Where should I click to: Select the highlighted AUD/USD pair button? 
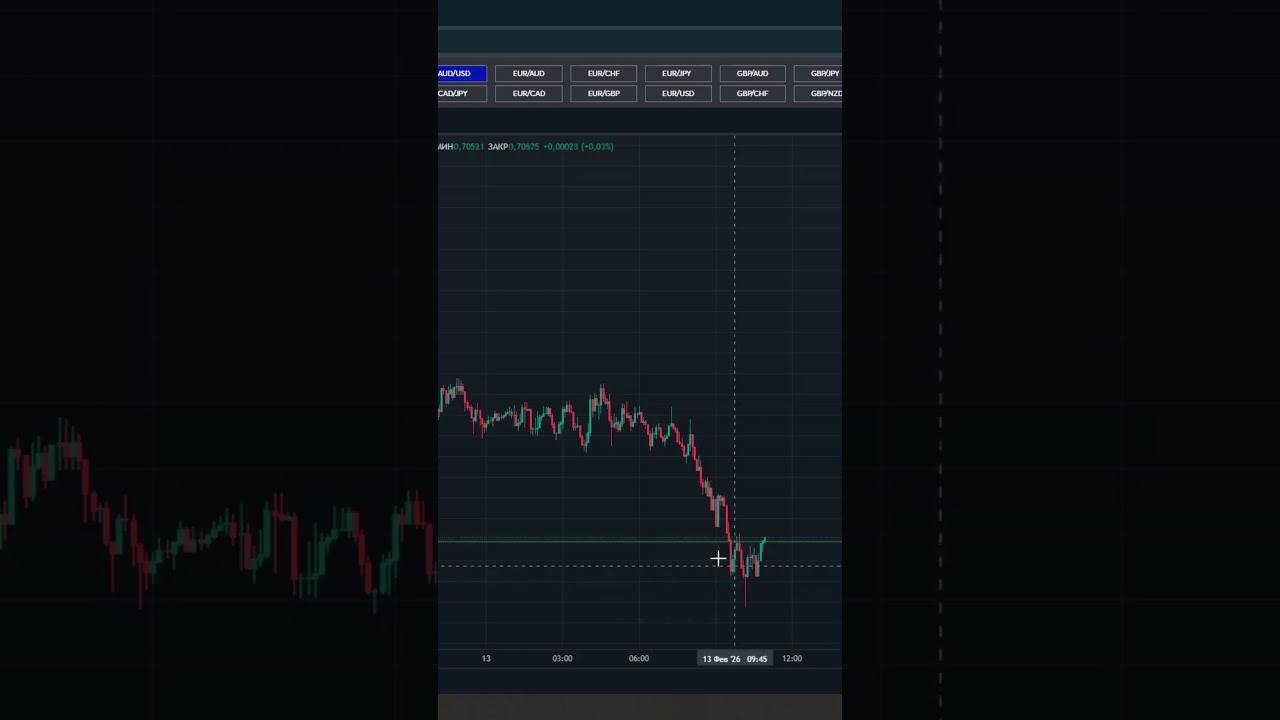[462, 73]
